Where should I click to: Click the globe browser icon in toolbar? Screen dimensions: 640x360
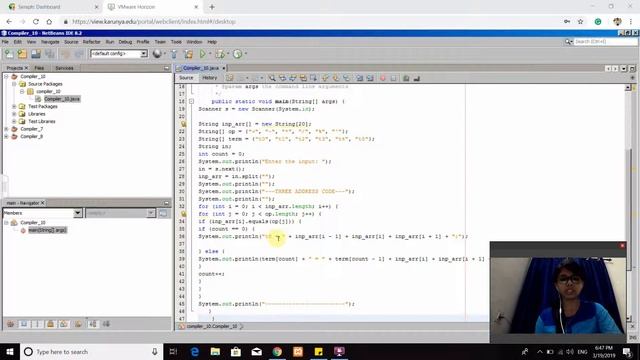click(x=157, y=53)
